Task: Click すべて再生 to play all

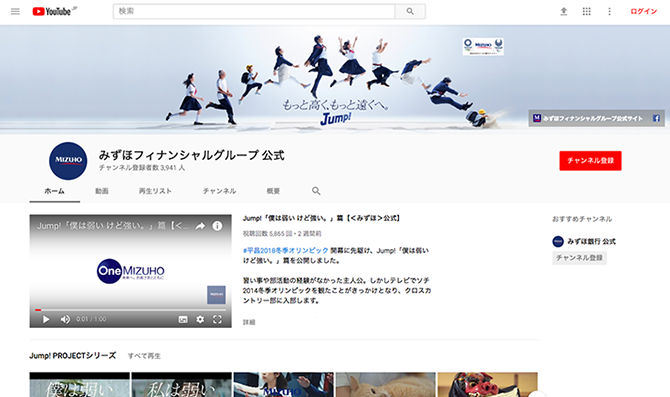Action: 144,356
